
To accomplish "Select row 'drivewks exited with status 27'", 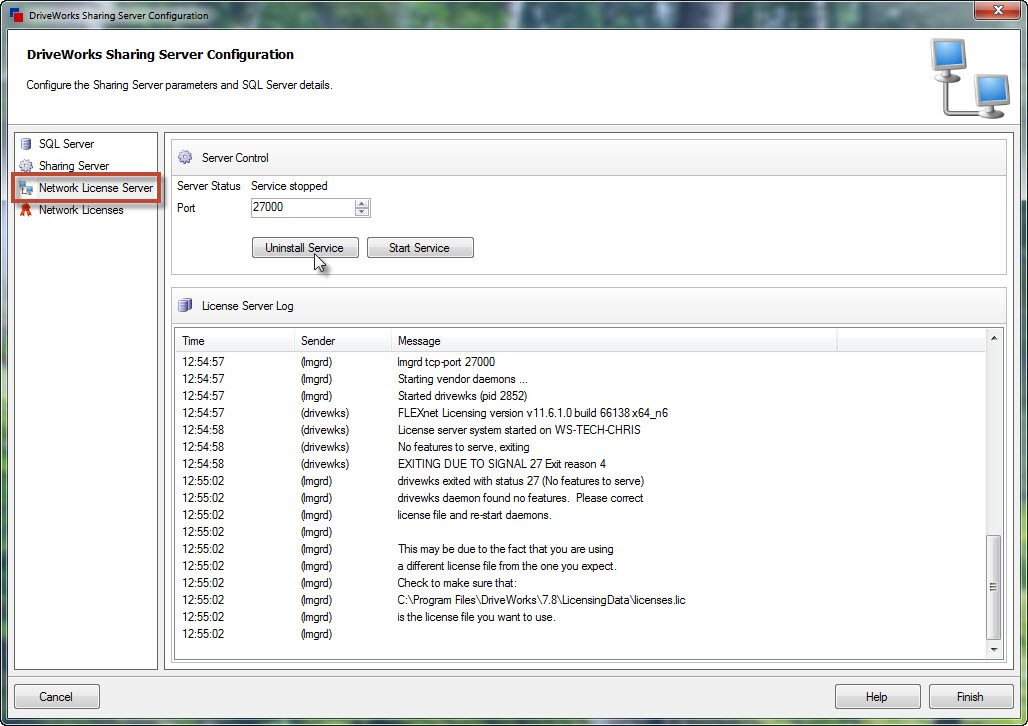I will point(580,481).
